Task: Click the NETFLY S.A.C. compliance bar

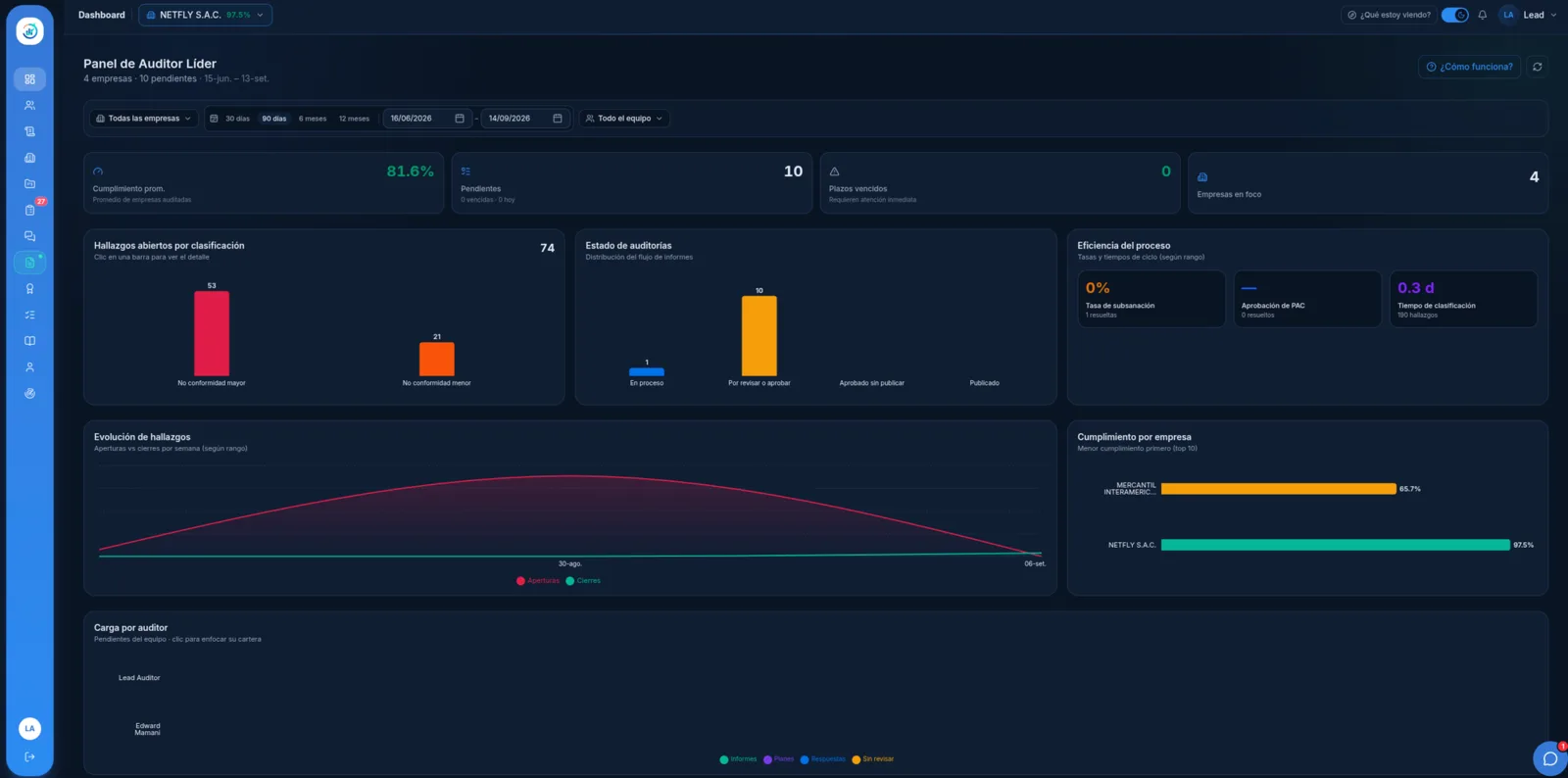Action: point(1335,545)
